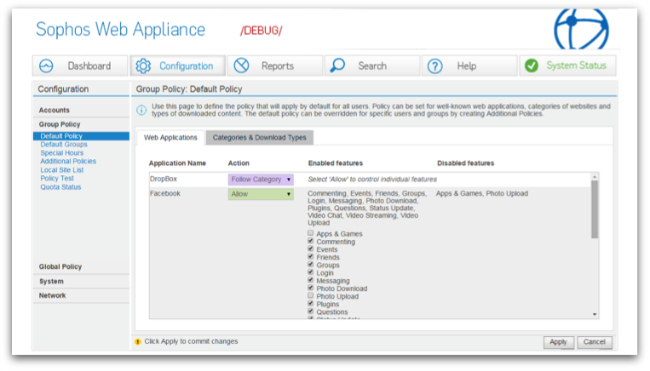Open Default Groups link
Screen dimensions: 650x371
64,144
